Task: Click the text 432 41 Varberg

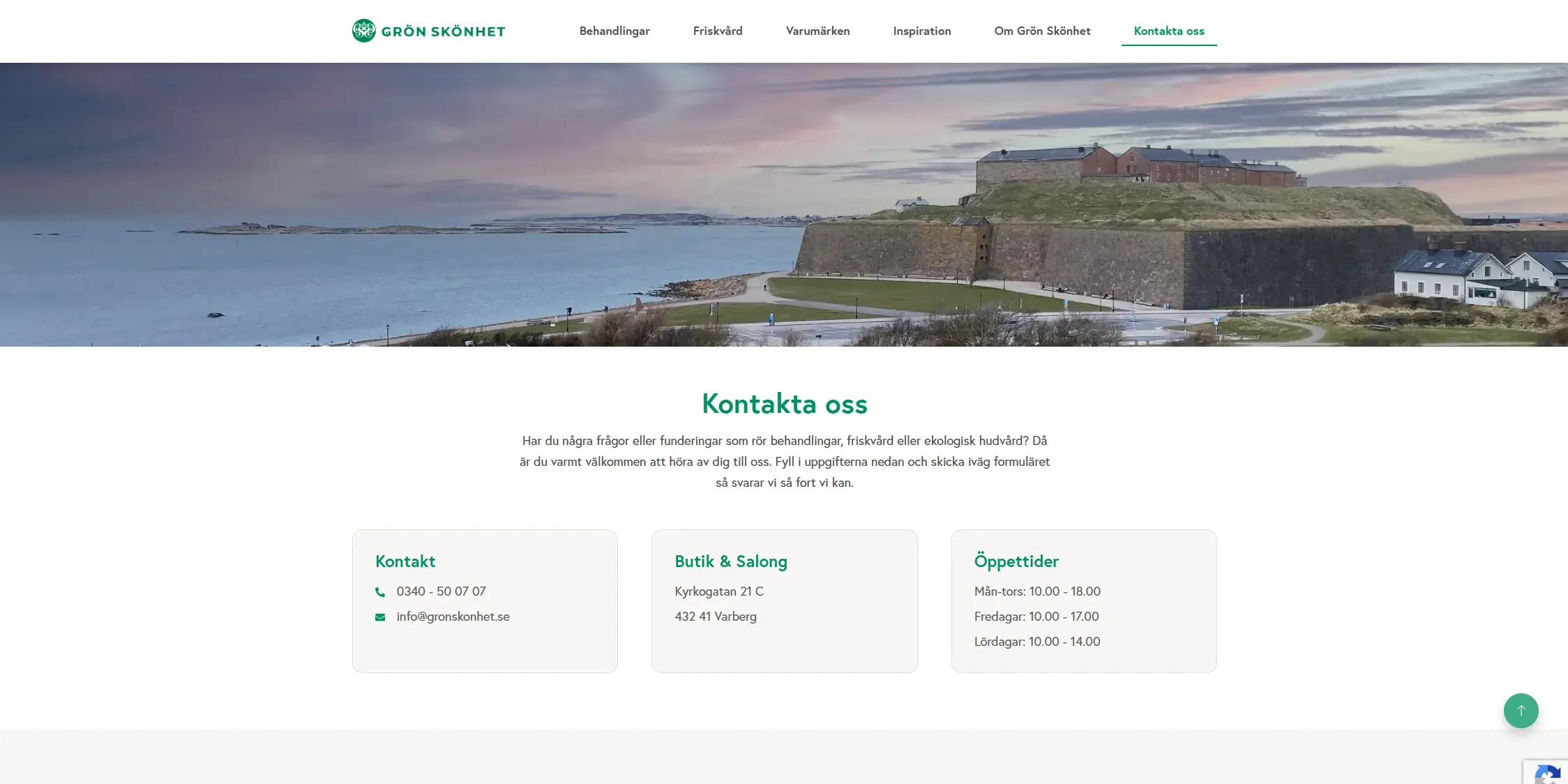Action: pyautogui.click(x=716, y=617)
